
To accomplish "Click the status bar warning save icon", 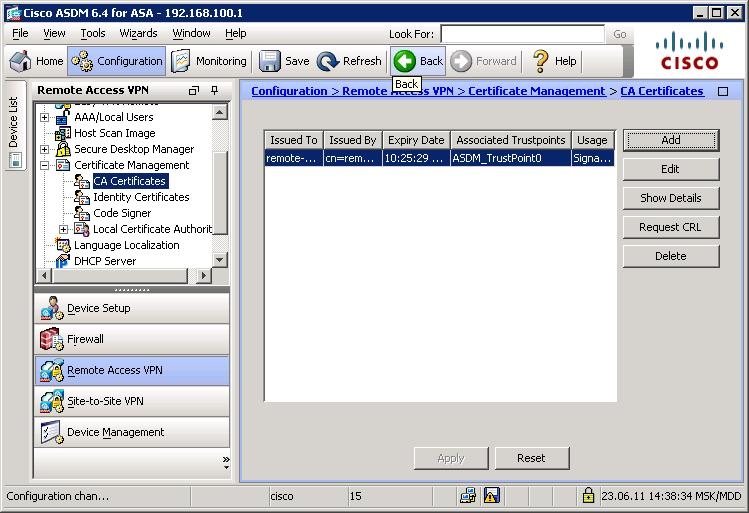I will 492,496.
